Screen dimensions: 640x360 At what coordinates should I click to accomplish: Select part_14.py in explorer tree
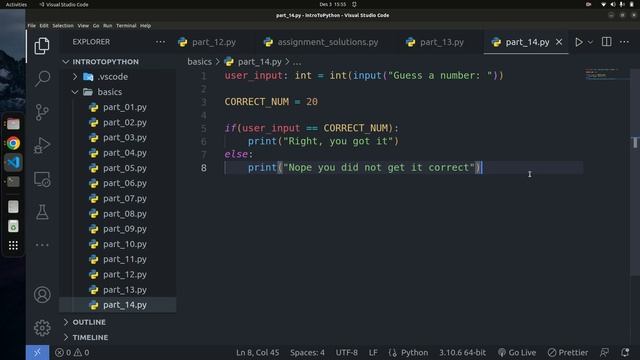pos(118,305)
